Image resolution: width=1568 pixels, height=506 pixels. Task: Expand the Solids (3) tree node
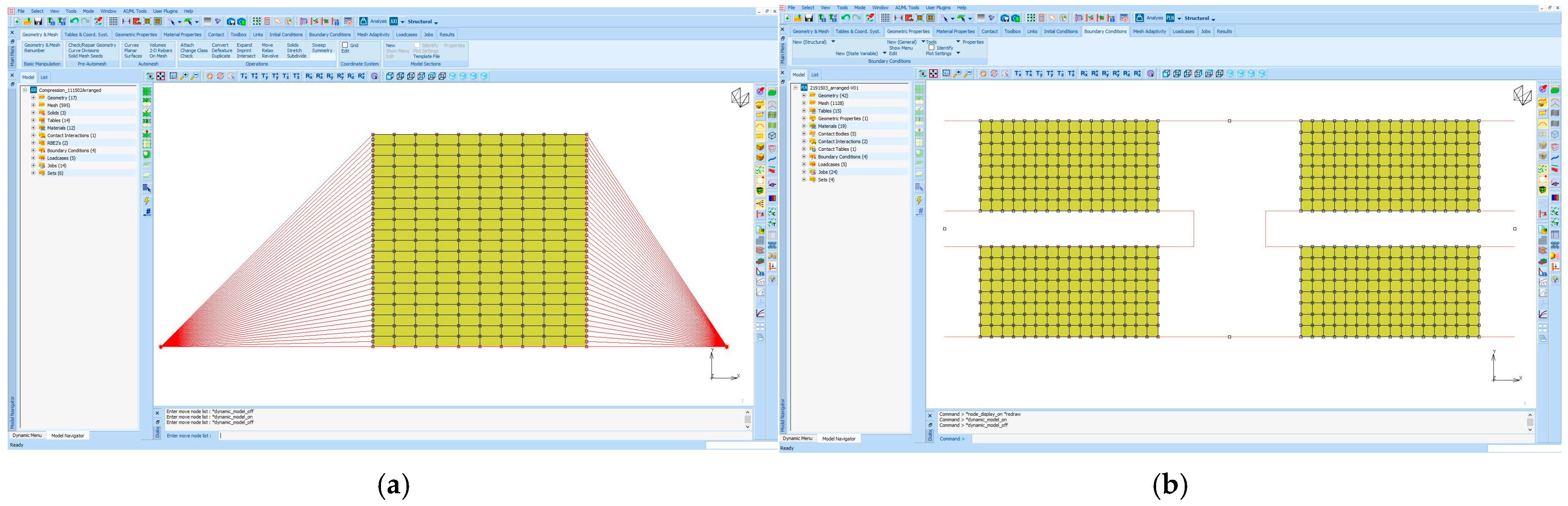pyautogui.click(x=34, y=113)
